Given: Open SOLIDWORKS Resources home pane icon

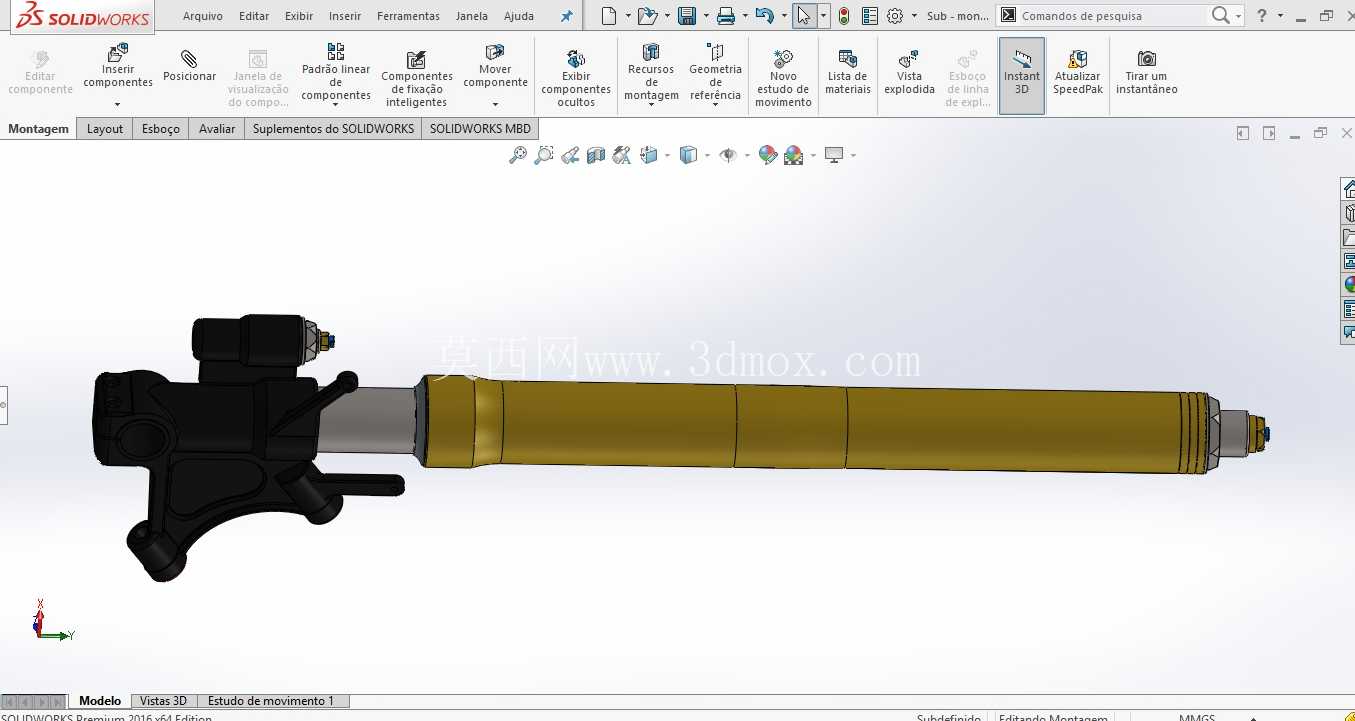Looking at the screenshot, I should click(1348, 189).
